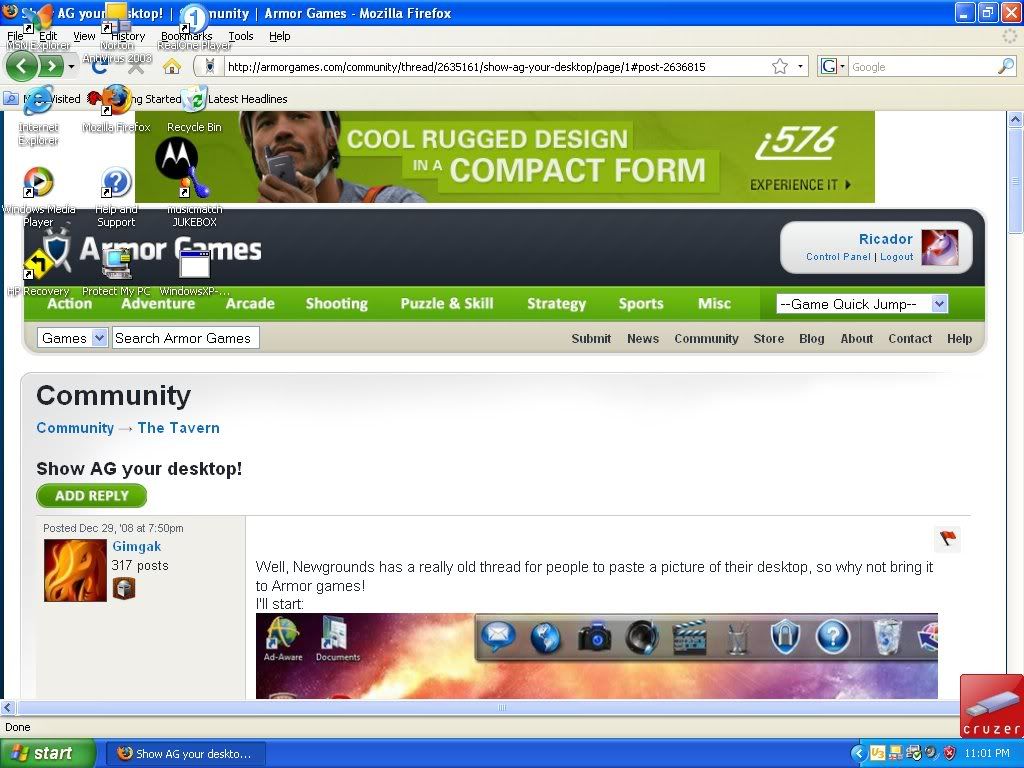Go forward with the Firefox forward arrow
The image size is (1024, 768).
(x=52, y=66)
